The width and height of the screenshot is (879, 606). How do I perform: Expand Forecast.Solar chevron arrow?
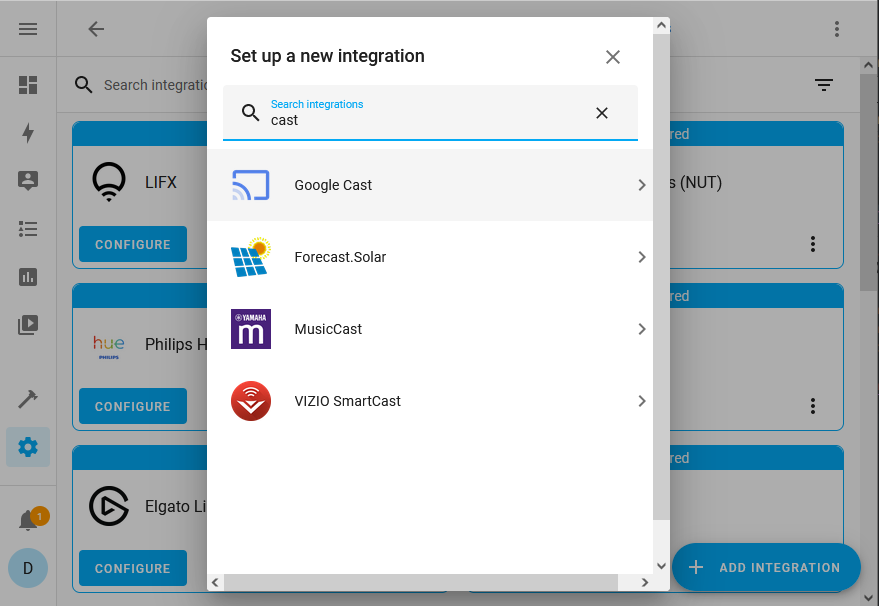coord(642,257)
